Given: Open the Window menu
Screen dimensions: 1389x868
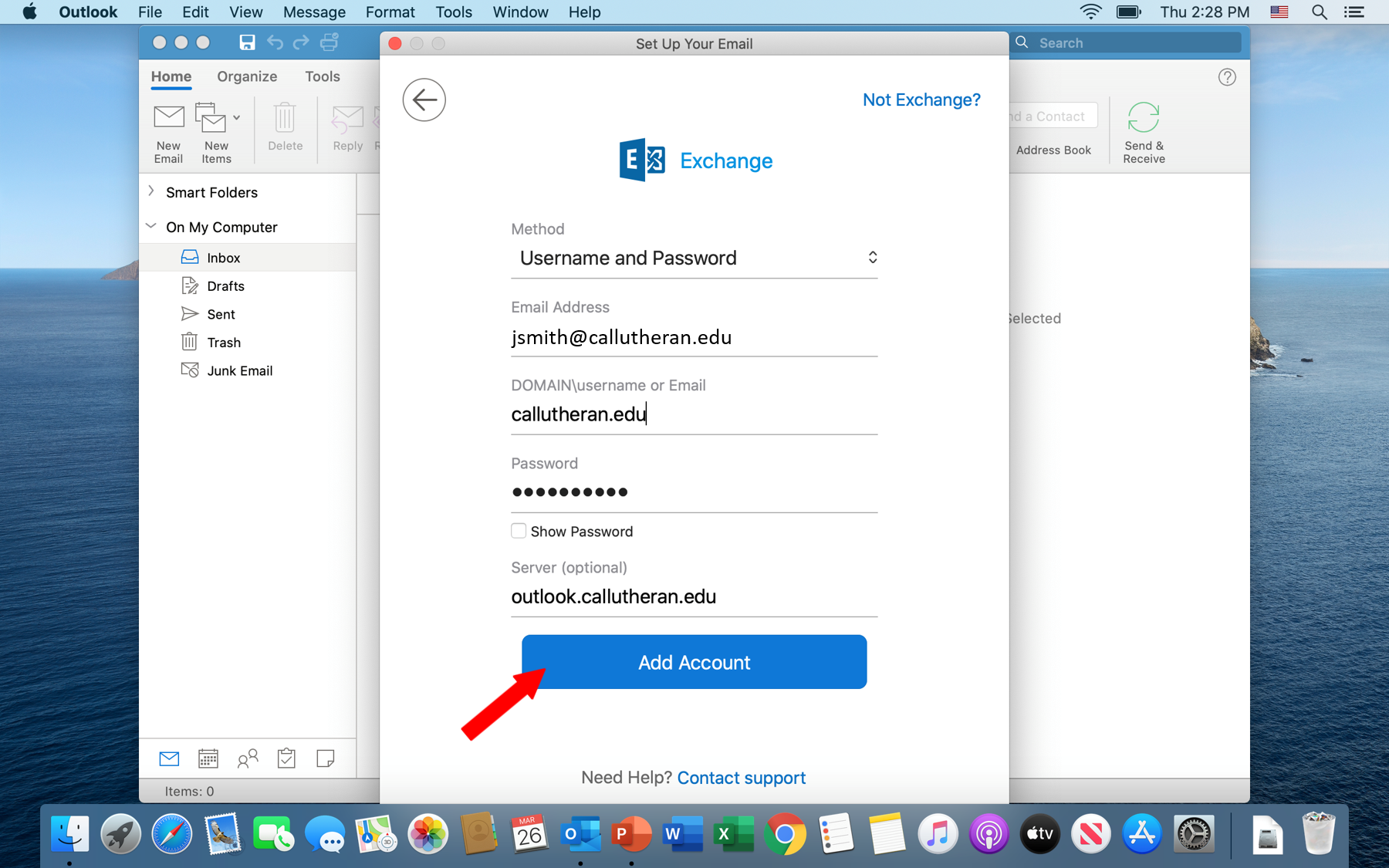Looking at the screenshot, I should (520, 12).
